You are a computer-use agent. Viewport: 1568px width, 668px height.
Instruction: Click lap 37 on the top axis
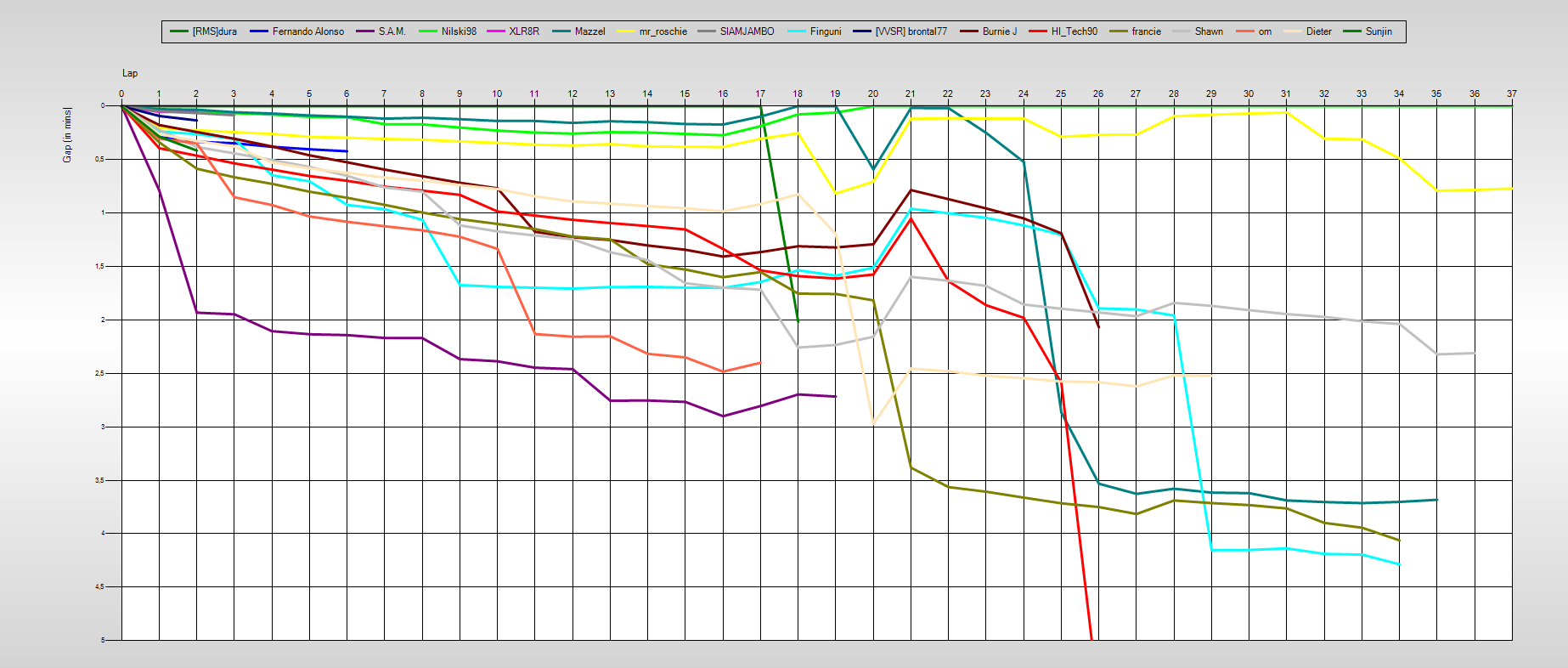click(x=1511, y=93)
